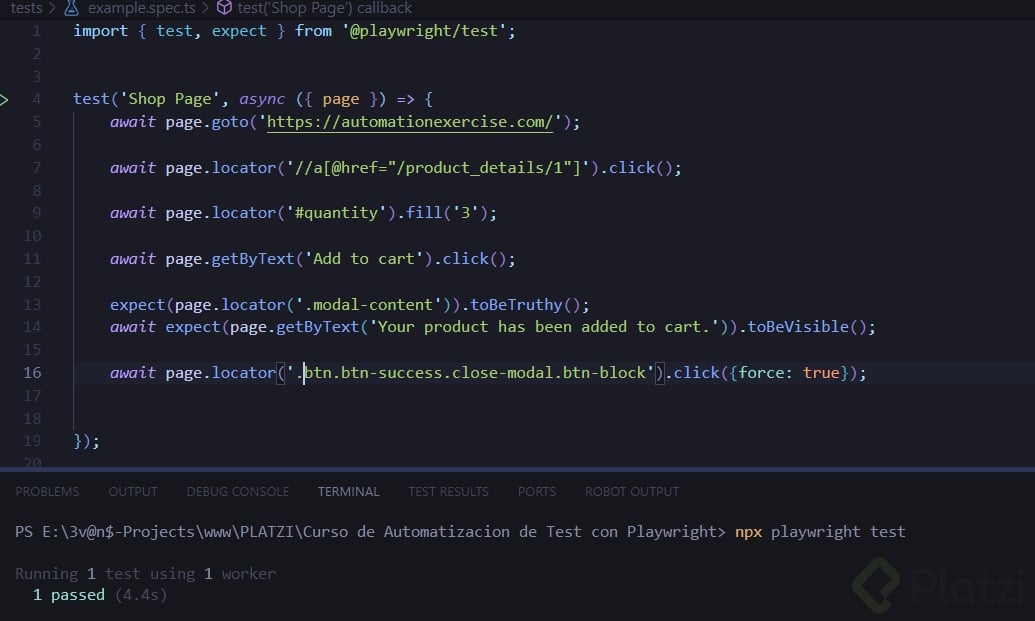Click the fill('3') call on line 9

(446, 213)
